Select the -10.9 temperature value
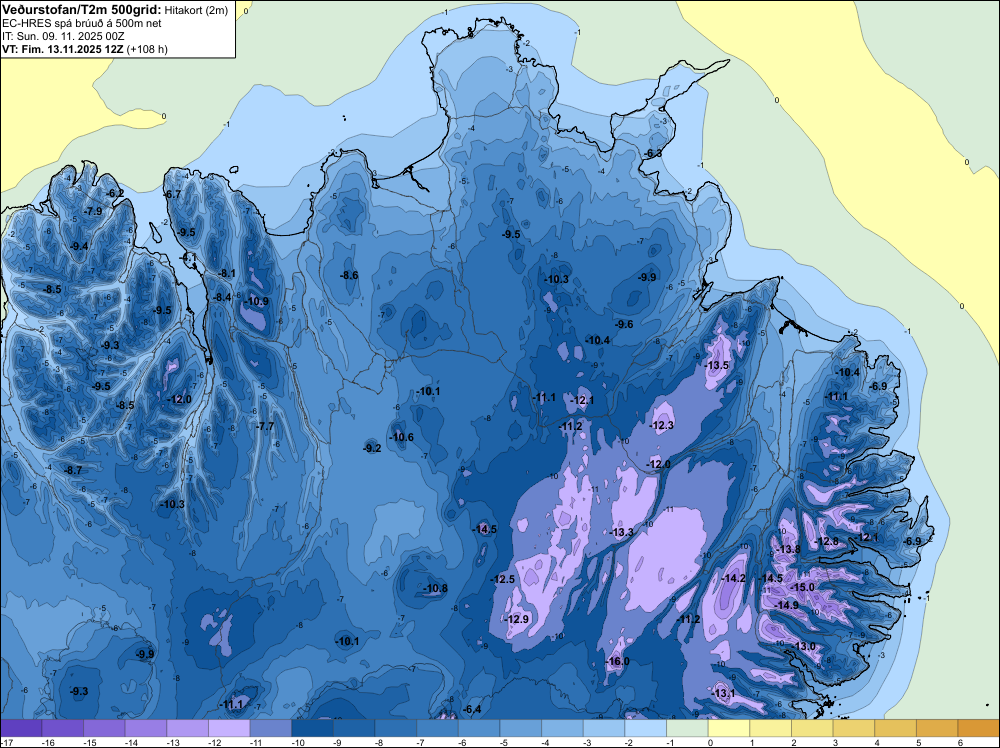Image resolution: width=1000 pixels, height=748 pixels. (257, 302)
